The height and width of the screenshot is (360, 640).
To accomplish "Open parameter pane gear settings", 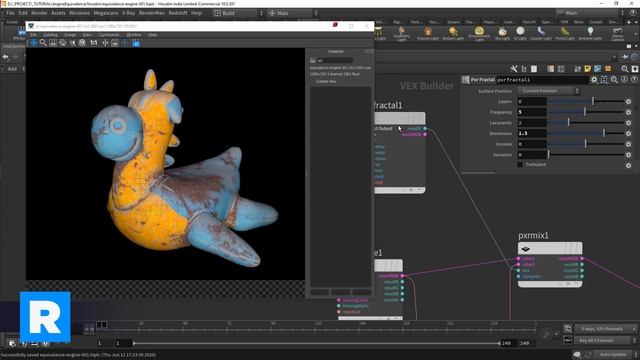I will coord(594,80).
